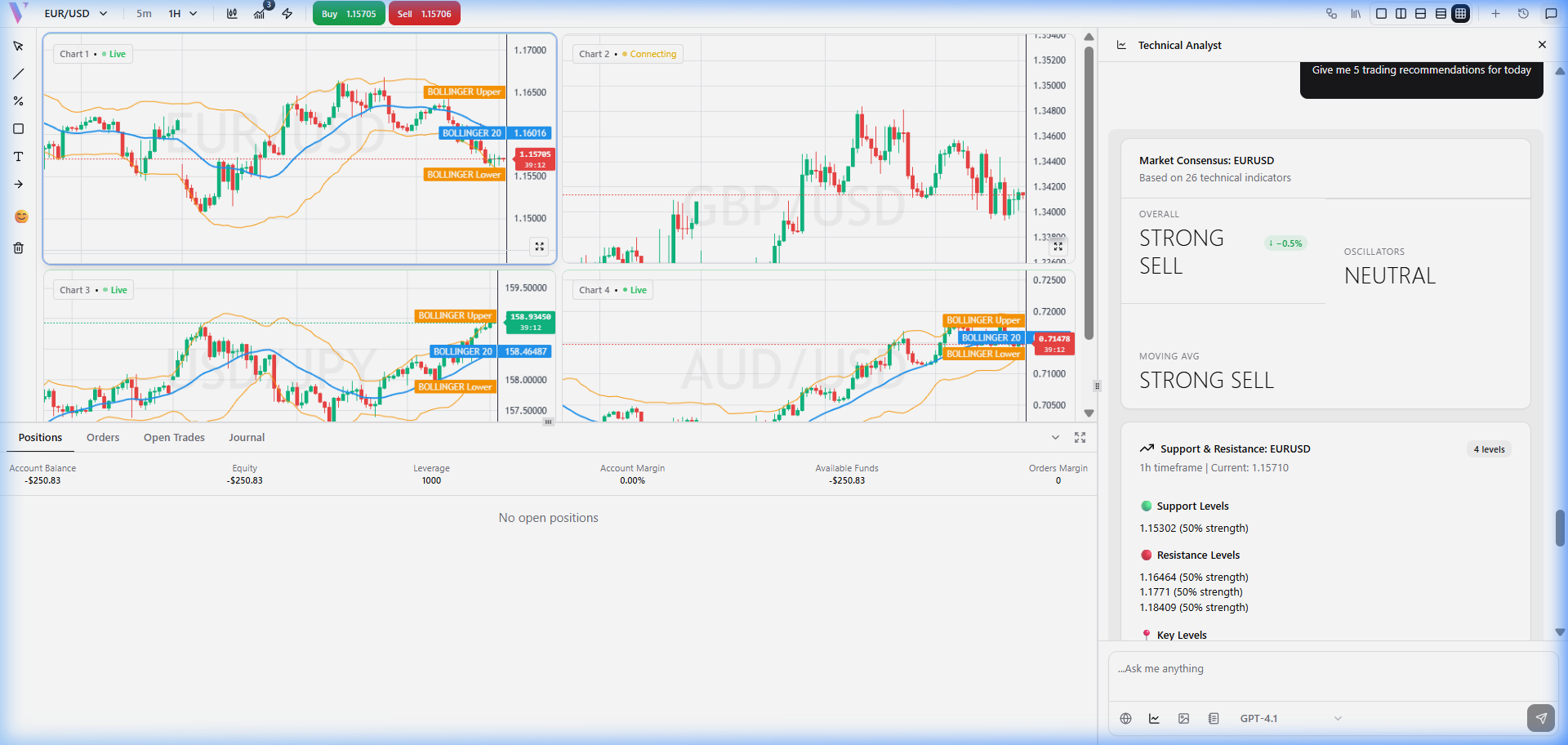Send the chat message with arrow button
Image resolution: width=1568 pixels, height=745 pixels.
pos(1540,718)
